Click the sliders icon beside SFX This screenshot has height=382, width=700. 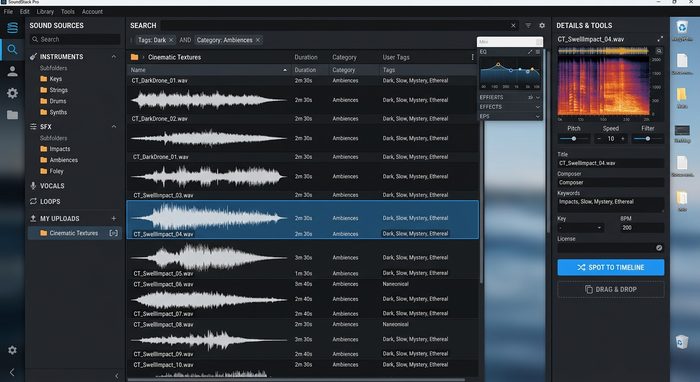[33, 127]
